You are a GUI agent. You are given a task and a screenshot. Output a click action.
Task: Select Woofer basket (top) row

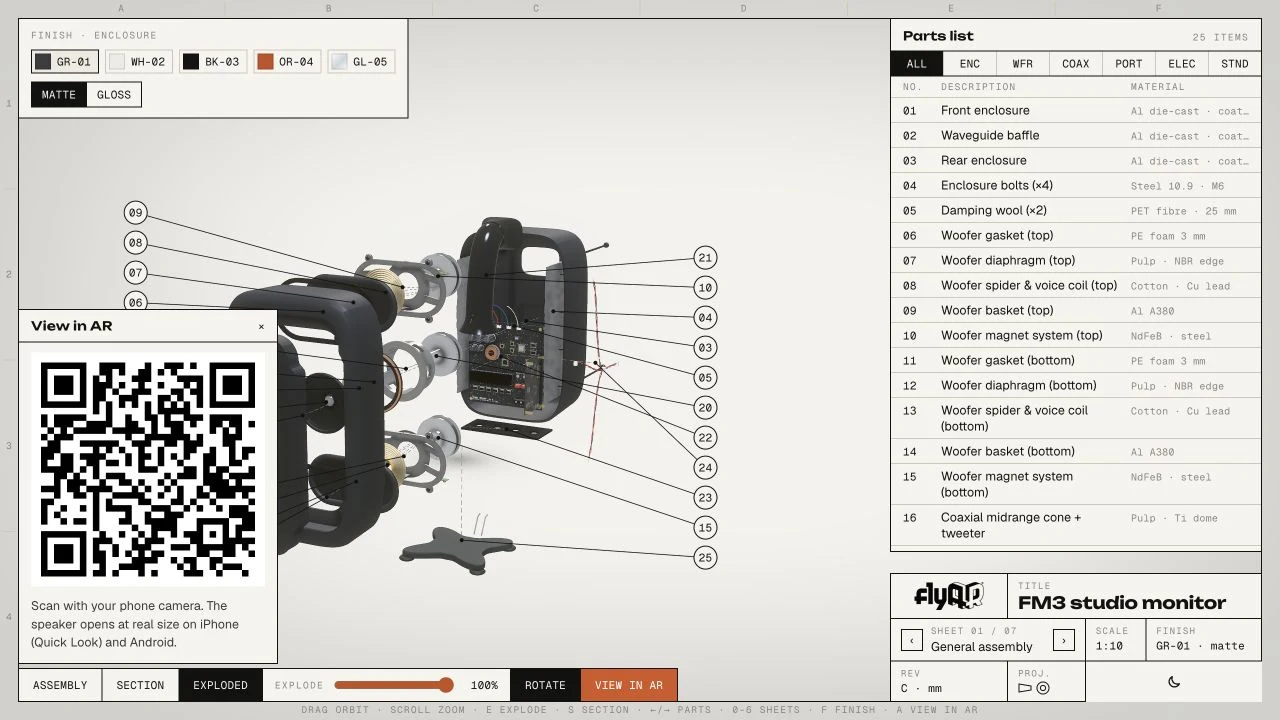click(1076, 311)
